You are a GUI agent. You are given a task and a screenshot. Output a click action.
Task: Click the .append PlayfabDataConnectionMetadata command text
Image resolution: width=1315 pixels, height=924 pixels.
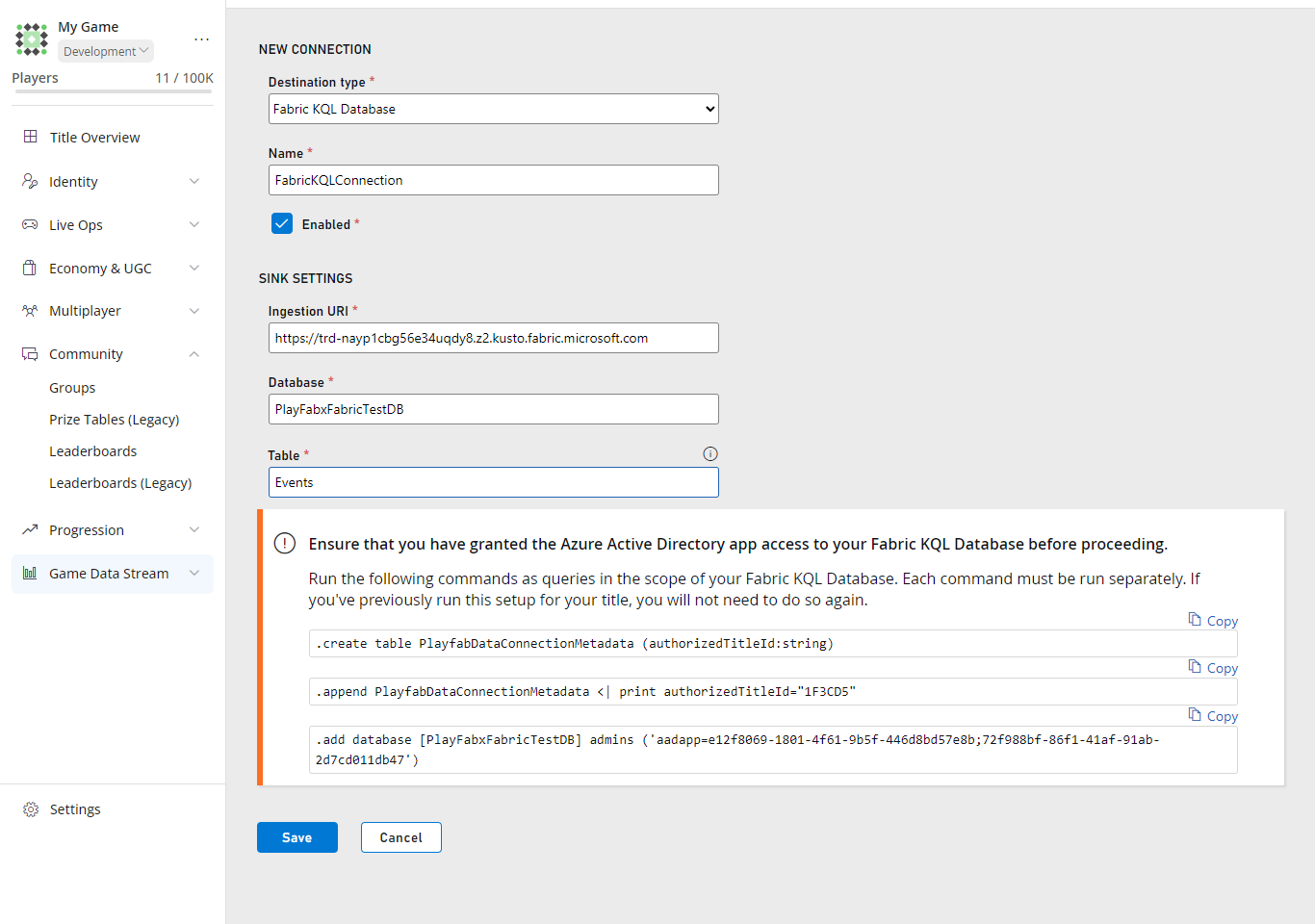(585, 691)
